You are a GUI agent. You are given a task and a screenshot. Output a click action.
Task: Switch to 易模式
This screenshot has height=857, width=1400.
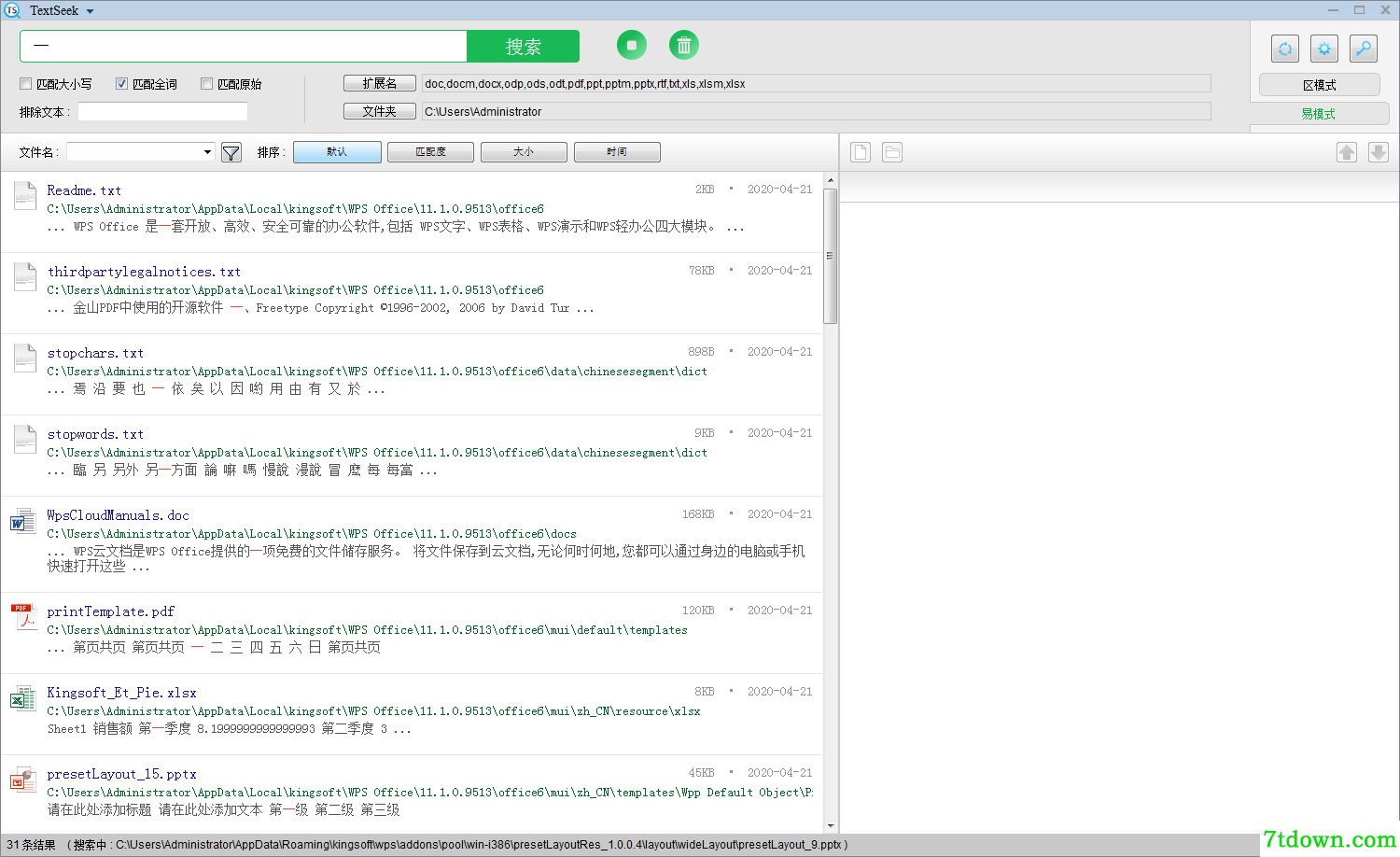pyautogui.click(x=1319, y=114)
